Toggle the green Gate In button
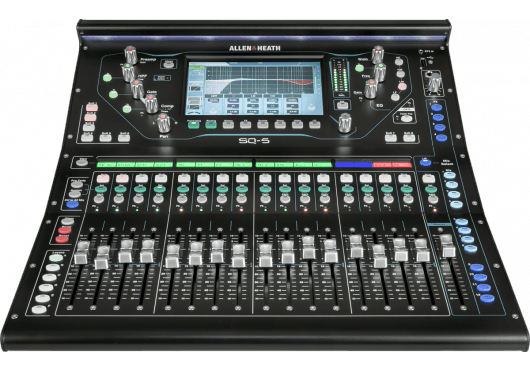The width and height of the screenshot is (530, 371). point(114,94)
